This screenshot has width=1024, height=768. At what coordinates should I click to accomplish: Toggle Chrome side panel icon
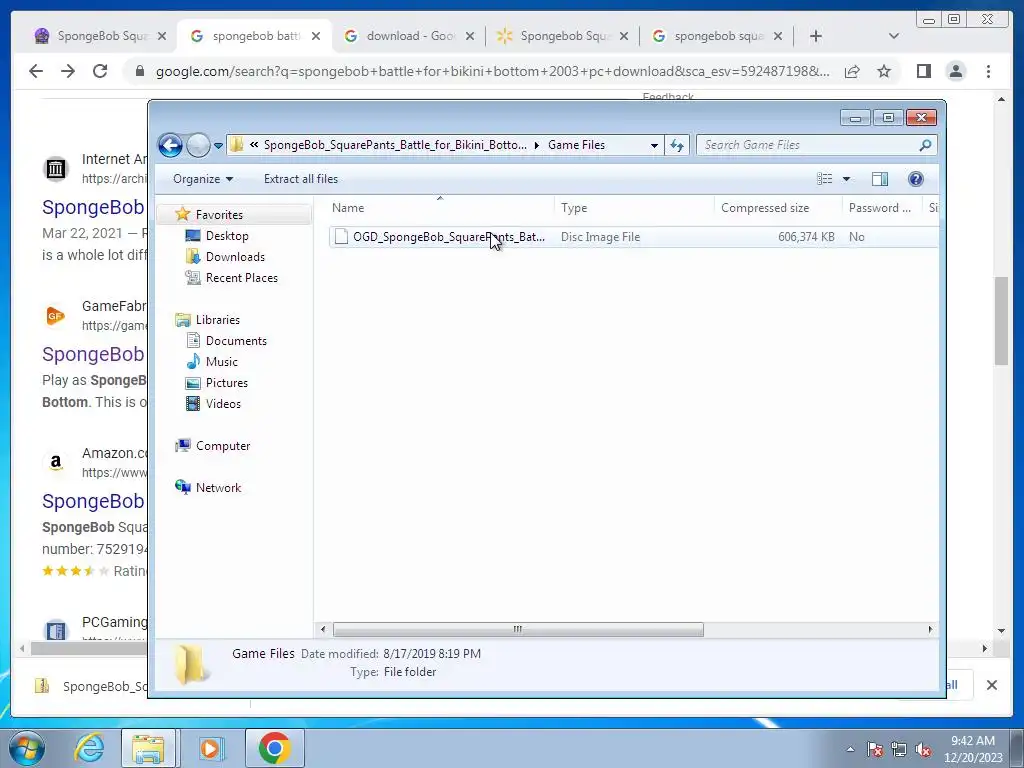coord(923,71)
